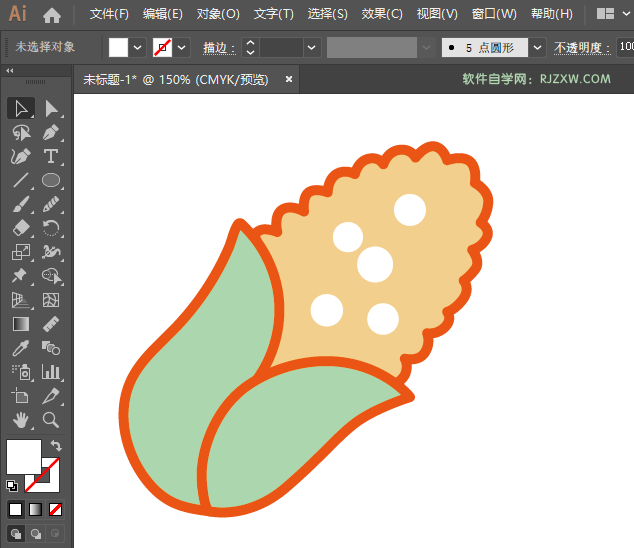Viewport: 634px width, 548px height.
Task: Open the 文件(F) menu
Action: [x=109, y=14]
